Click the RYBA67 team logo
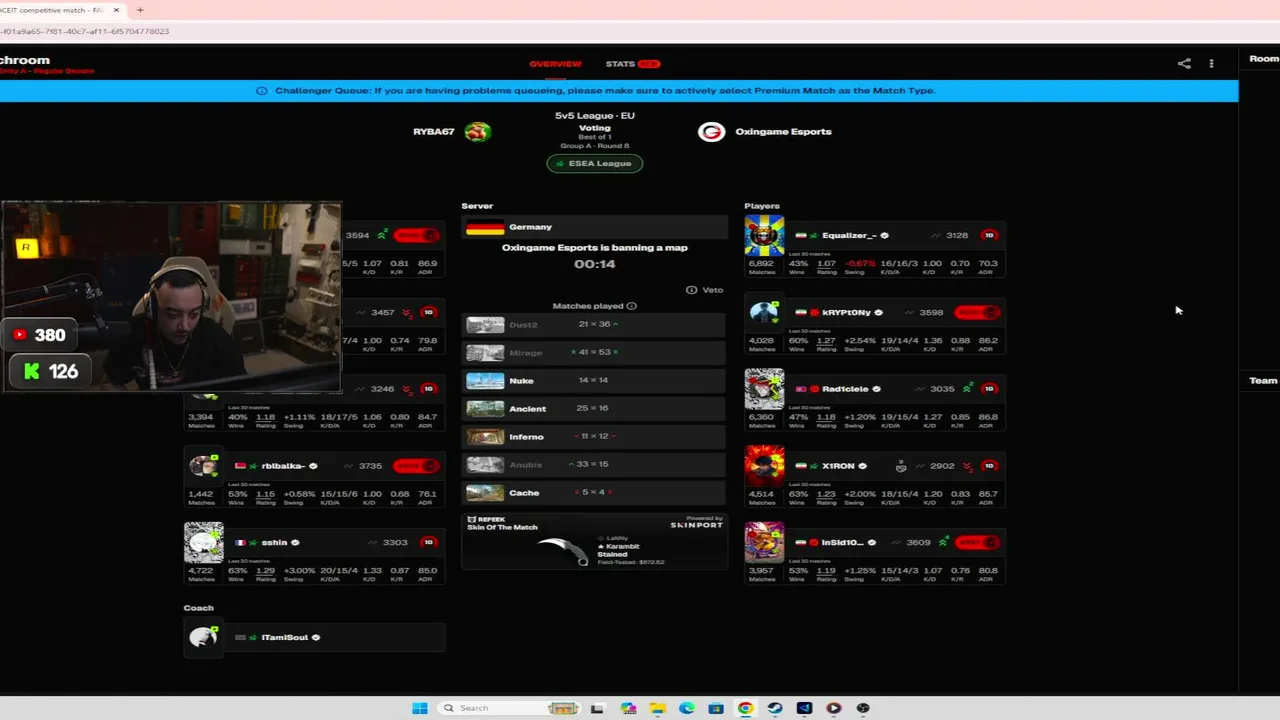This screenshot has height=720, width=1280. (x=478, y=131)
